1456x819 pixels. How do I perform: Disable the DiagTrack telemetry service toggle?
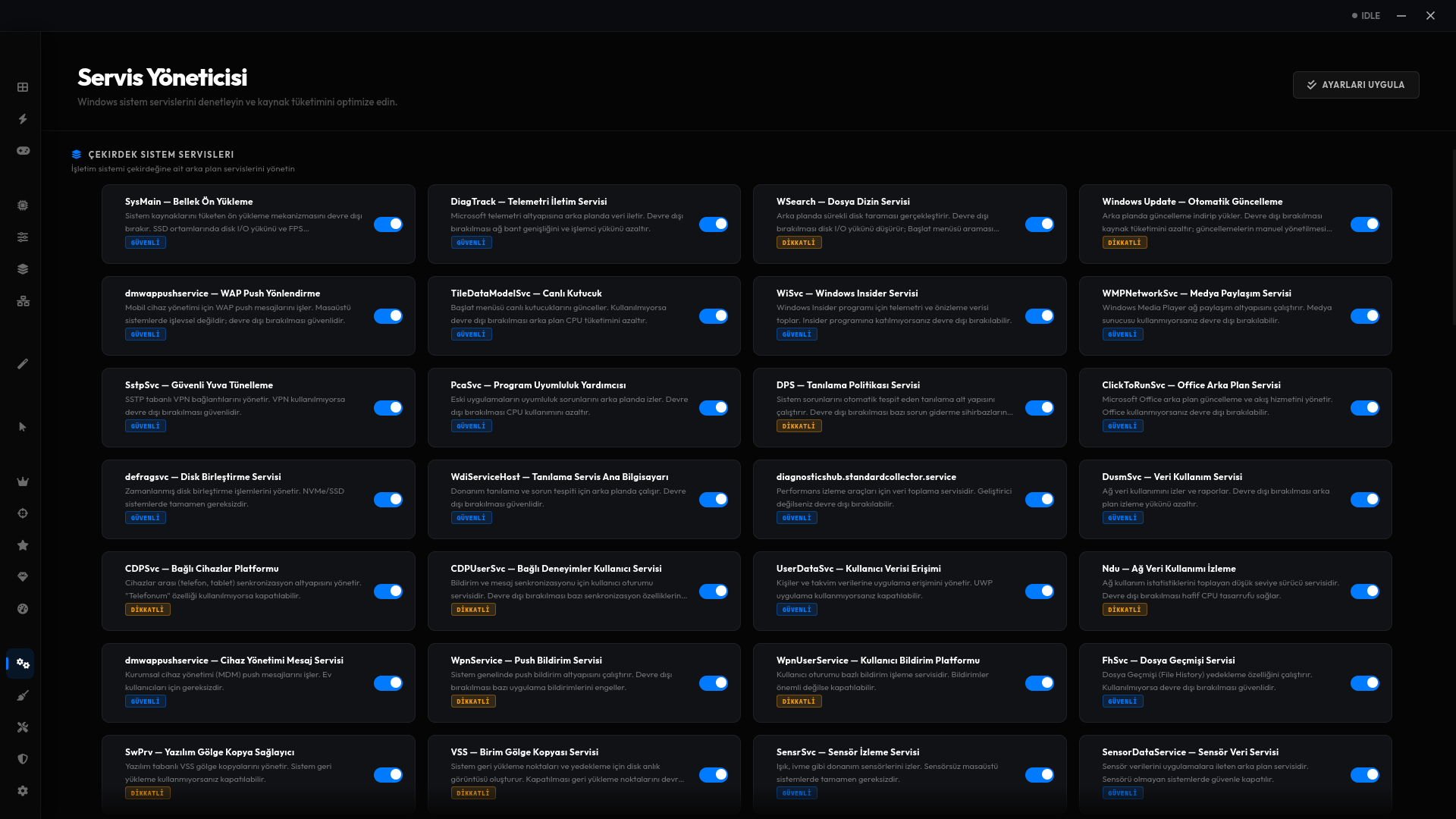[714, 224]
